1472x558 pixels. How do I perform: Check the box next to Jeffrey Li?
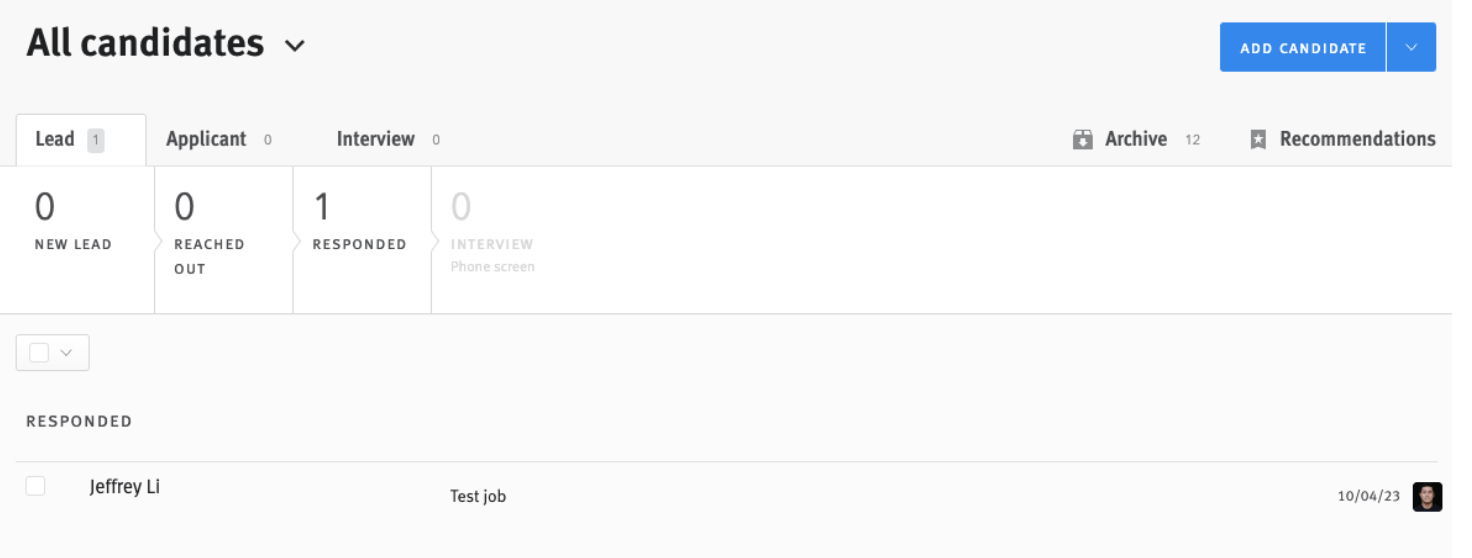pyautogui.click(x=36, y=486)
